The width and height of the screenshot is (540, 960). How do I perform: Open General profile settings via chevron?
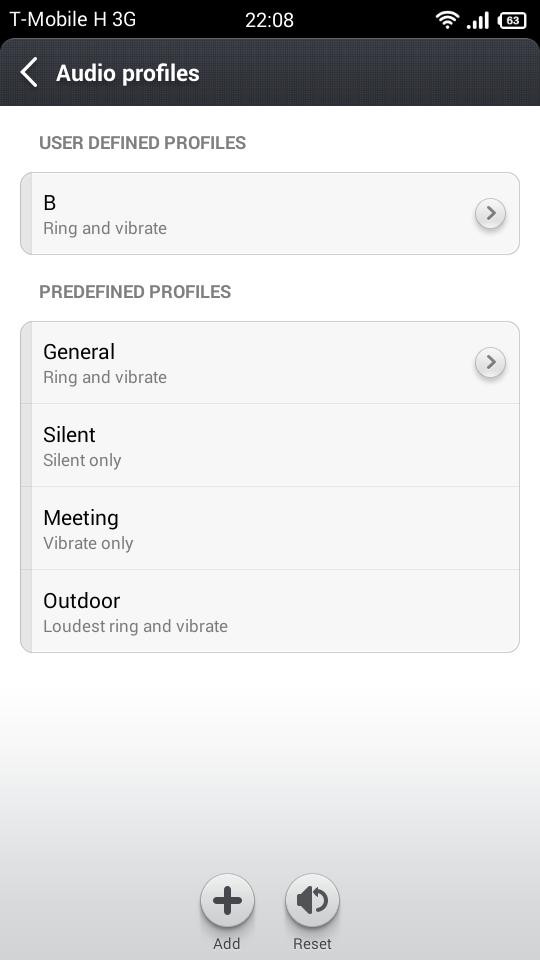tap(490, 363)
